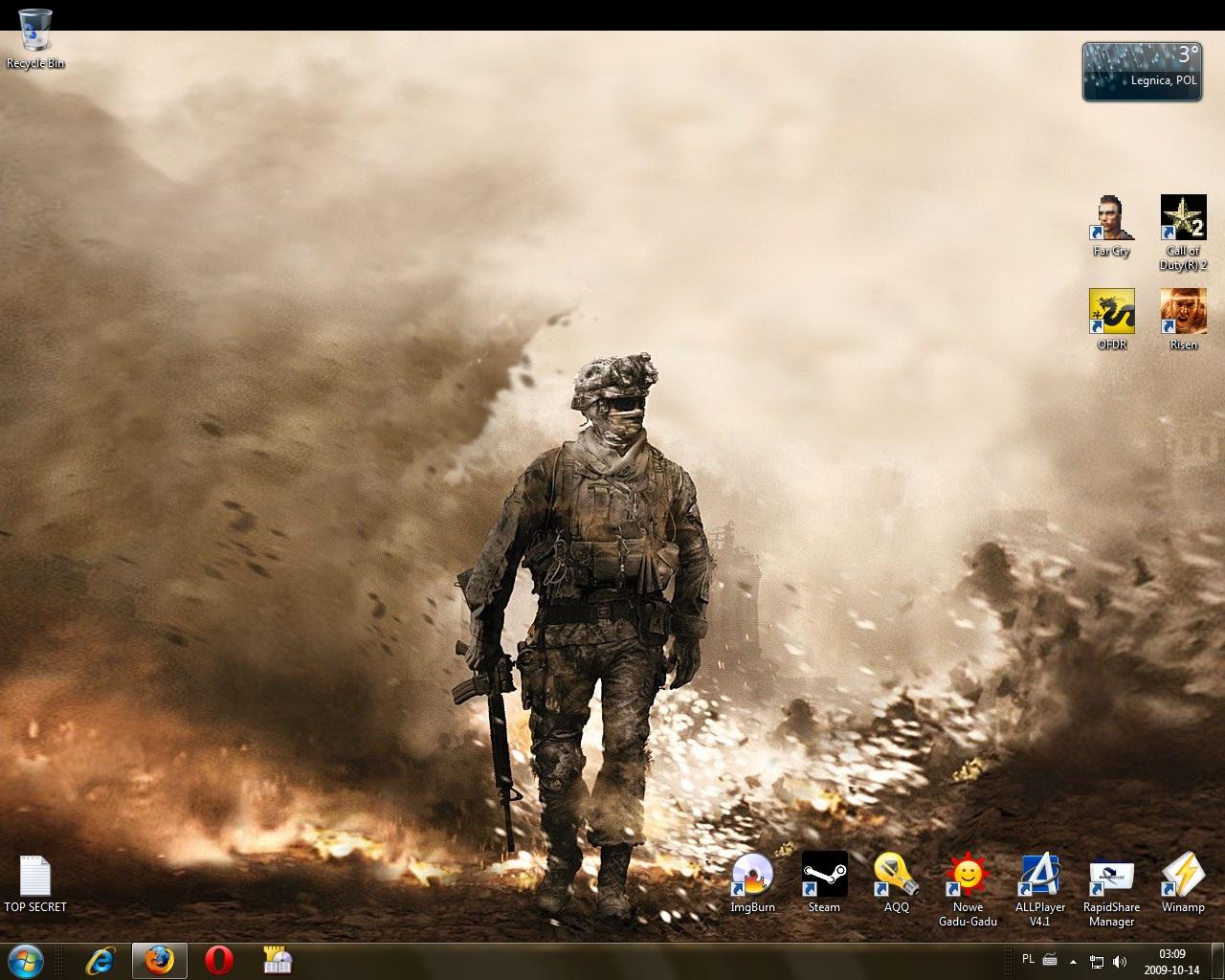The image size is (1225, 980).
Task: Open the Legnica weather gadget
Action: point(1142,72)
